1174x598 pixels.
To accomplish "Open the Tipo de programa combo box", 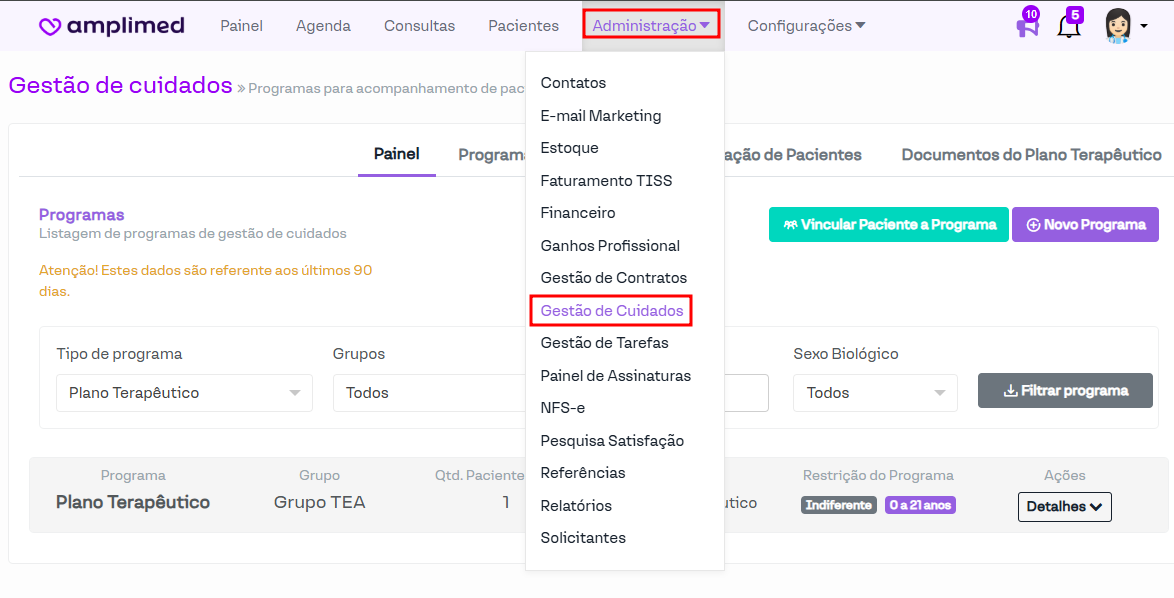I will pos(184,393).
